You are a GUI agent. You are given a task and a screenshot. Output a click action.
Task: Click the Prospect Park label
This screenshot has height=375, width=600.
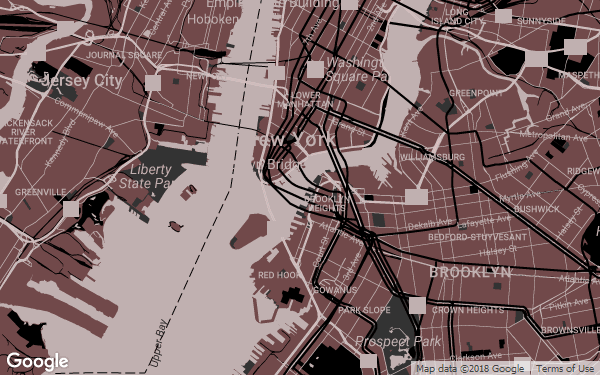(x=398, y=341)
